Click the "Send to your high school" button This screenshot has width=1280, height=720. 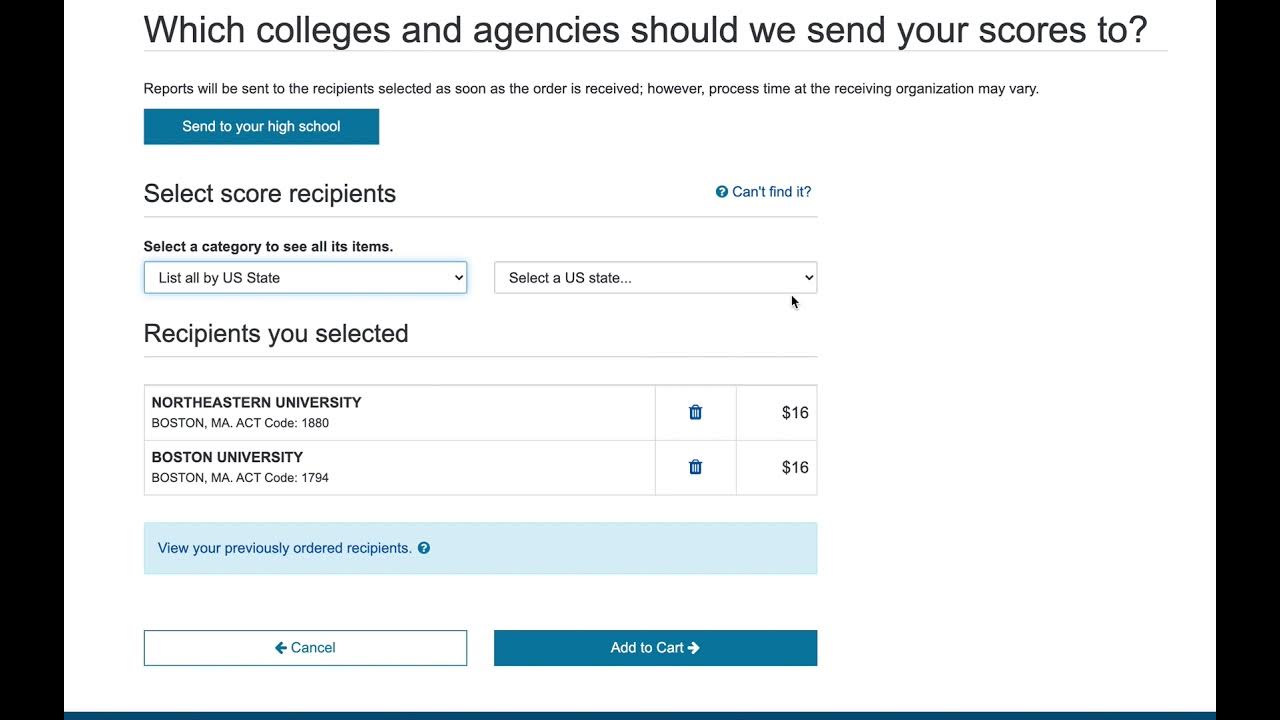point(261,127)
